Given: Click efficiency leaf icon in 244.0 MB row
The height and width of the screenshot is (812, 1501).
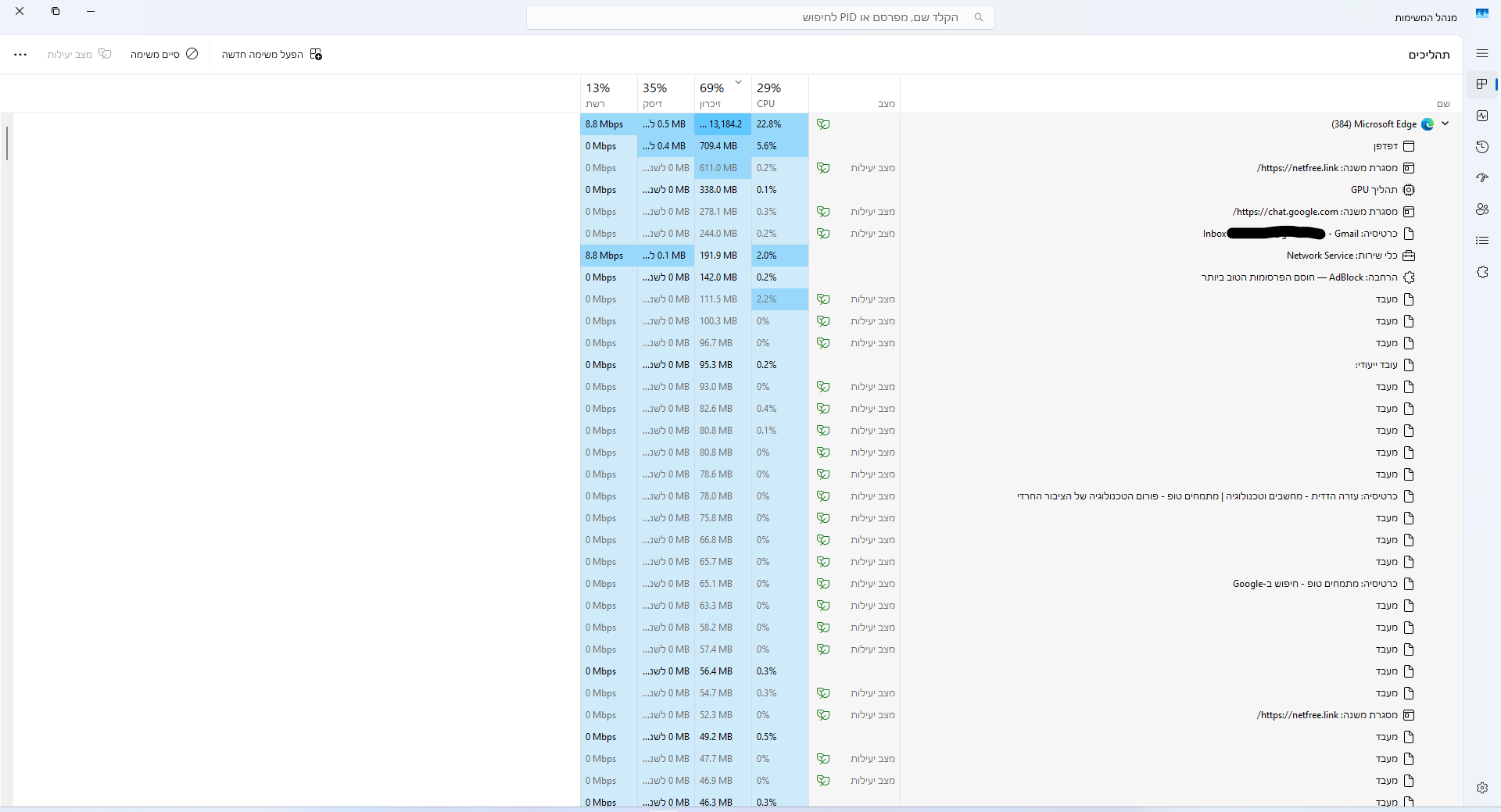Looking at the screenshot, I should tap(823, 234).
